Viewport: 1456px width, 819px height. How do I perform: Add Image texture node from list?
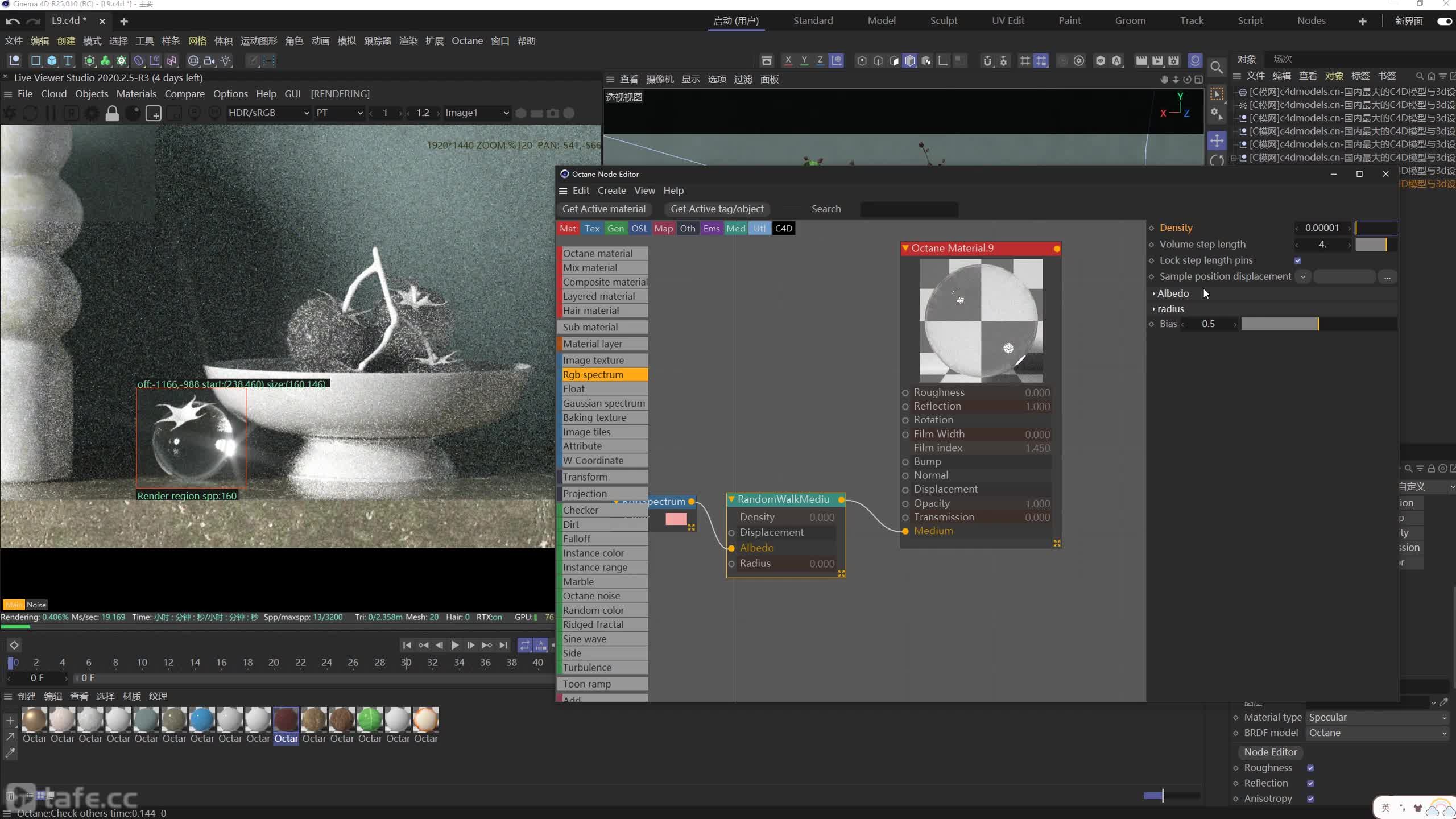point(603,361)
